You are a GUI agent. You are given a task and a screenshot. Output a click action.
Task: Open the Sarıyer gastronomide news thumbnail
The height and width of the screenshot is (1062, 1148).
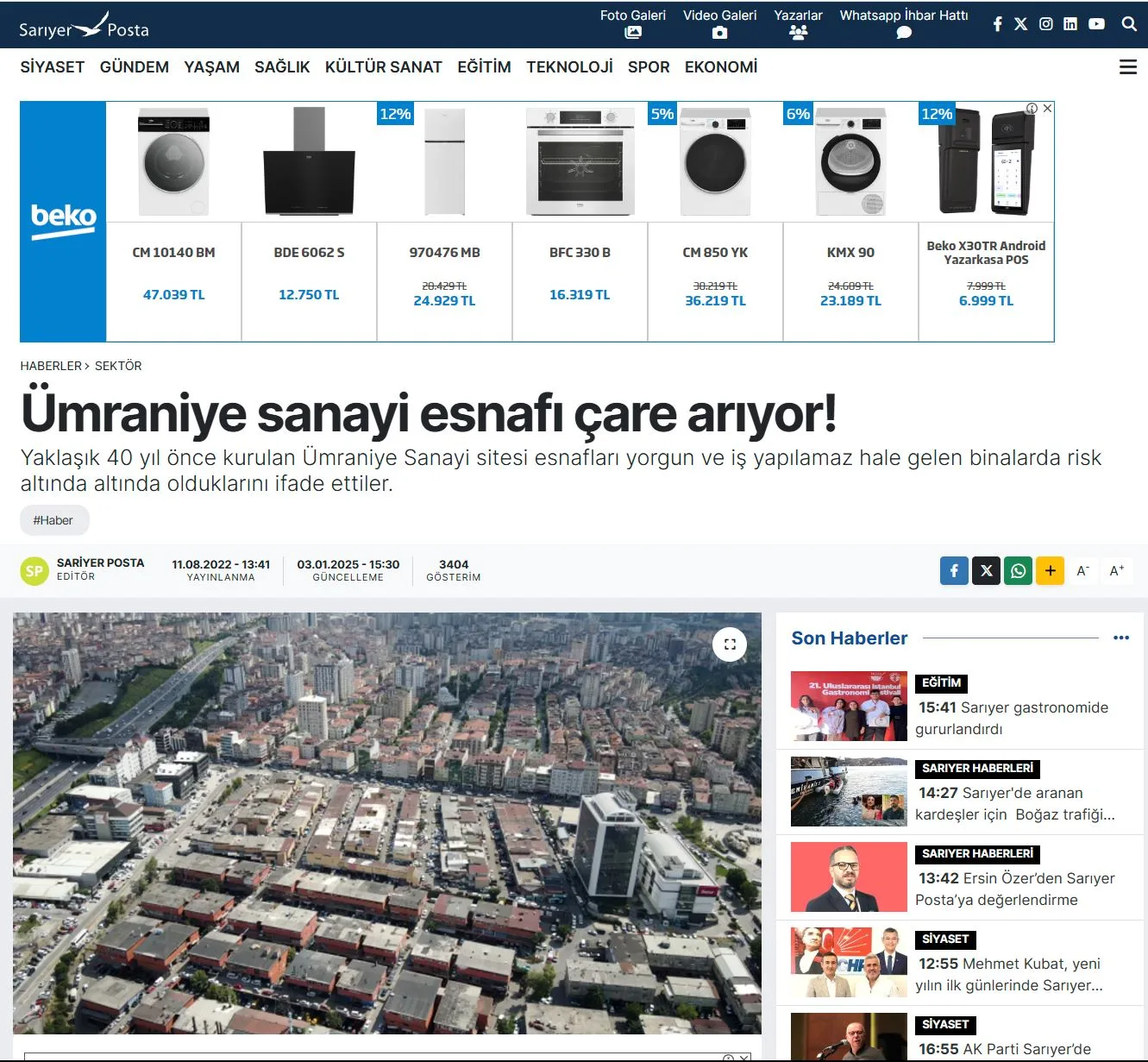[848, 706]
